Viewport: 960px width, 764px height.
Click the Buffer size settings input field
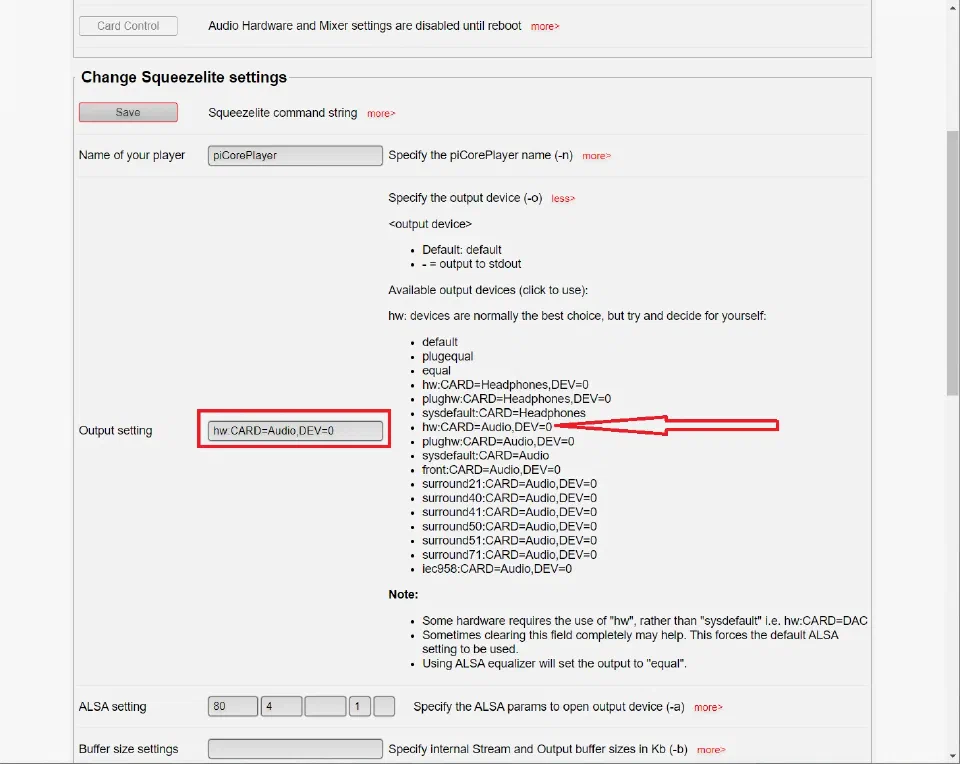point(295,749)
